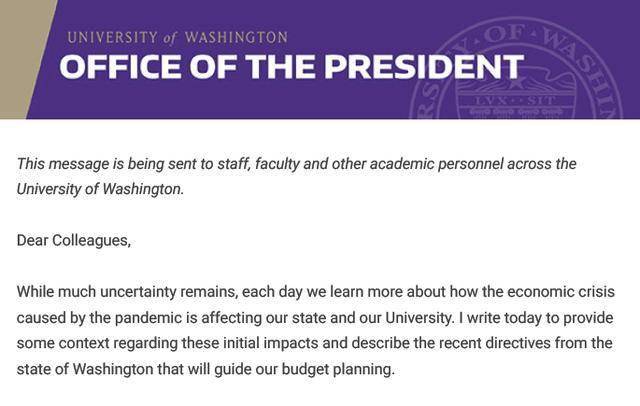
Task: Click the University of Washington wordmark
Action: [177, 37]
